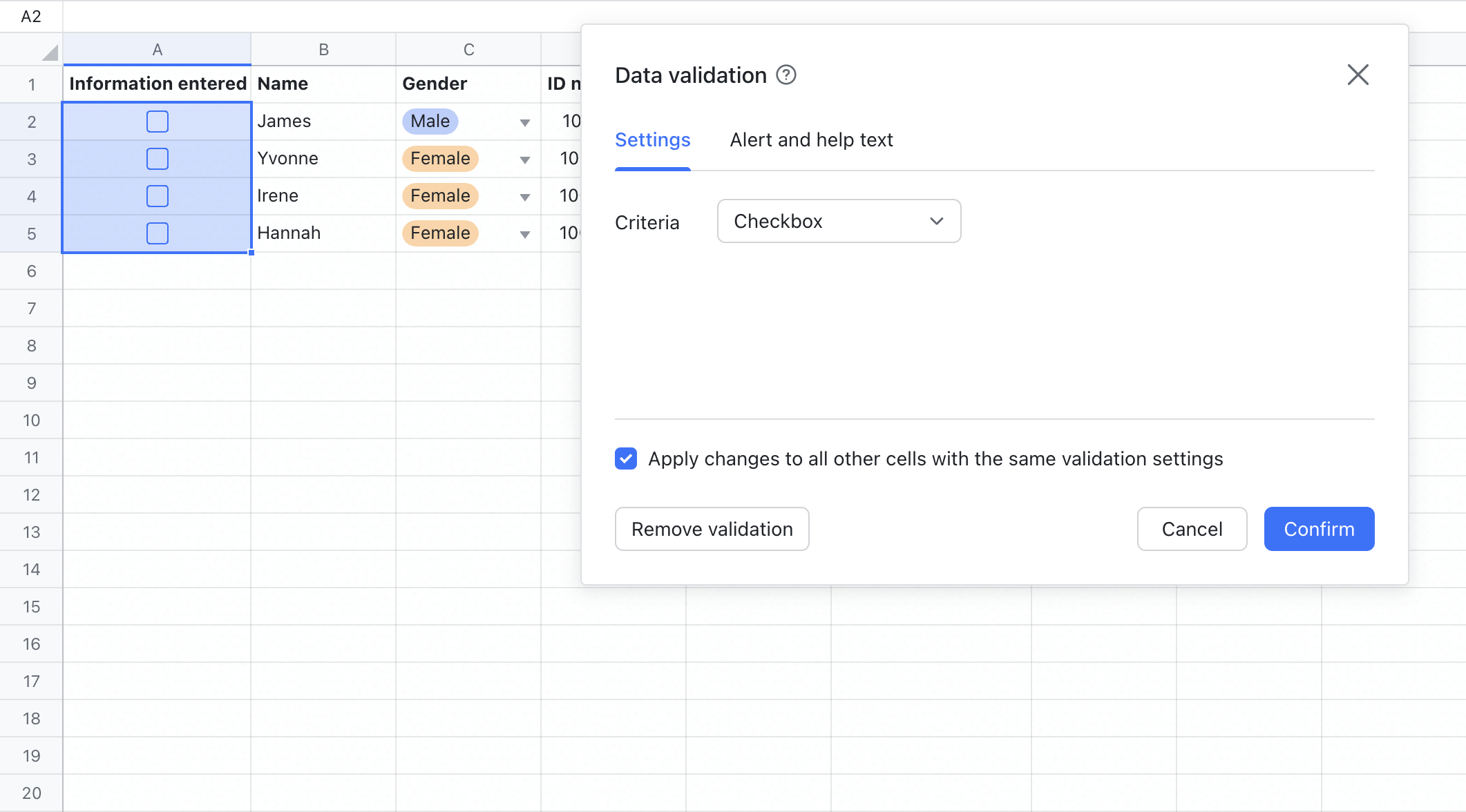Open the Data validation help tooltip
Viewport: 1466px width, 812px height.
click(x=786, y=75)
